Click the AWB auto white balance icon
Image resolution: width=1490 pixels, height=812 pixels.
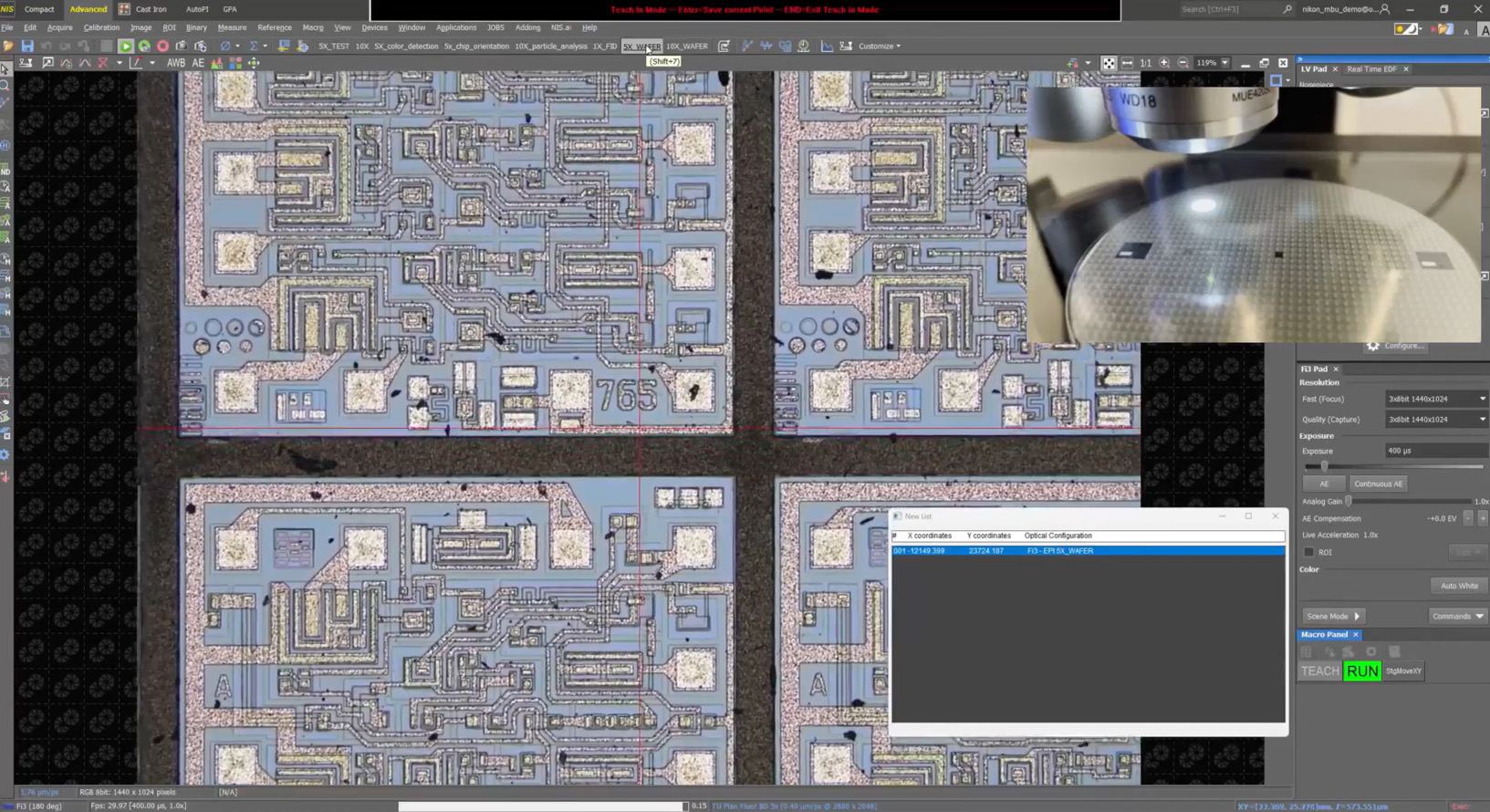[175, 63]
